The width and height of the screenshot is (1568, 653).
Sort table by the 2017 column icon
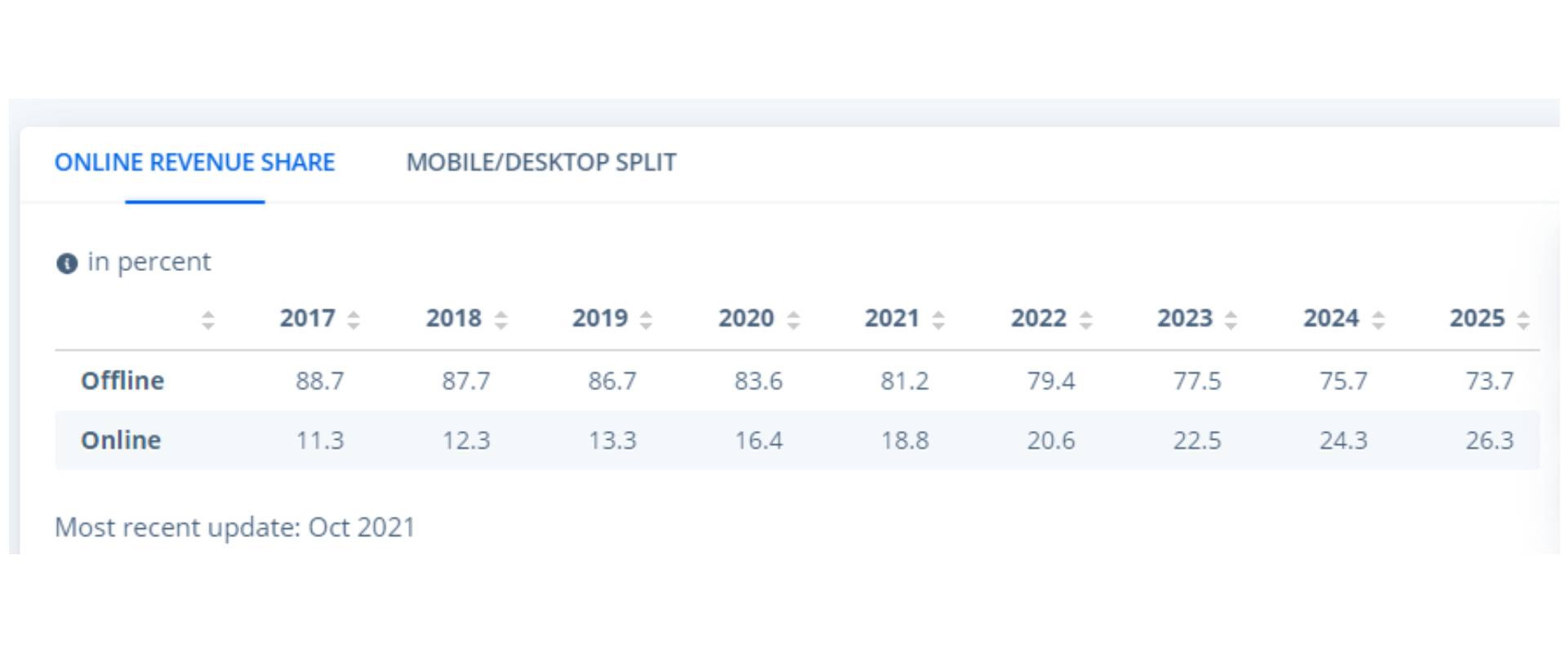[354, 320]
